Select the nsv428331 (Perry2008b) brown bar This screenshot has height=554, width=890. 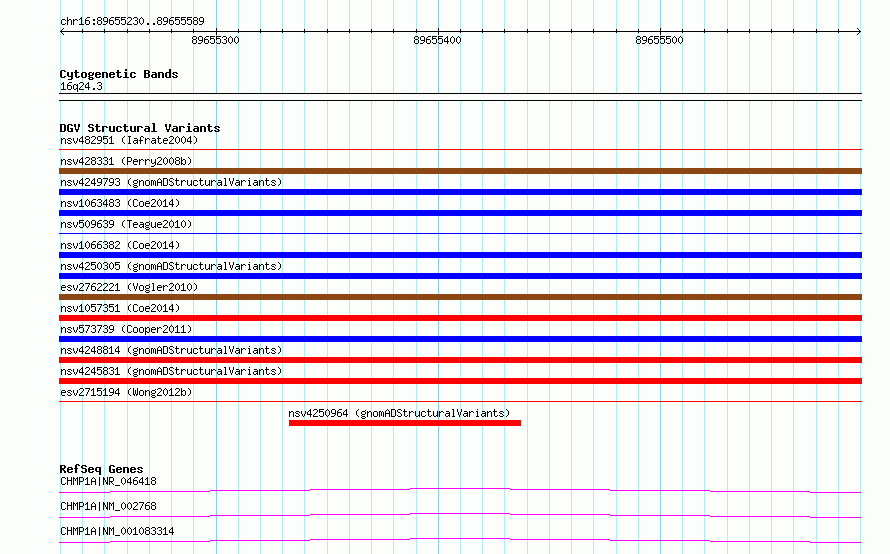[x=460, y=171]
